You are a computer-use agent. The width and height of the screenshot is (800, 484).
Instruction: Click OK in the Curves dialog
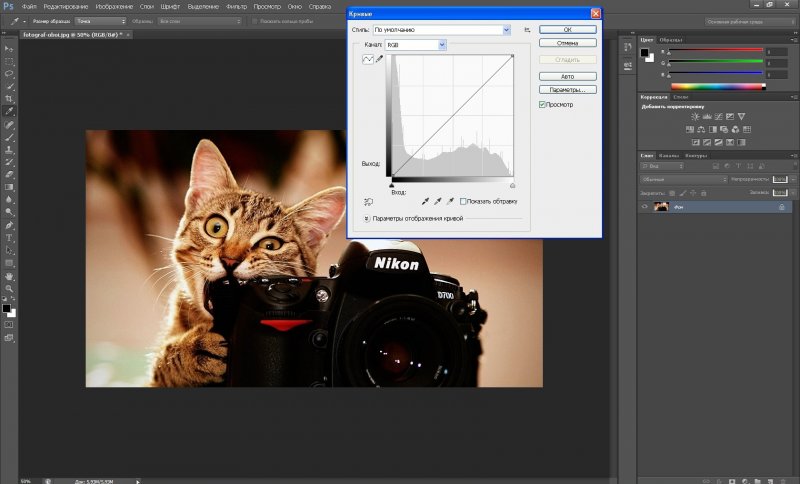click(x=567, y=30)
